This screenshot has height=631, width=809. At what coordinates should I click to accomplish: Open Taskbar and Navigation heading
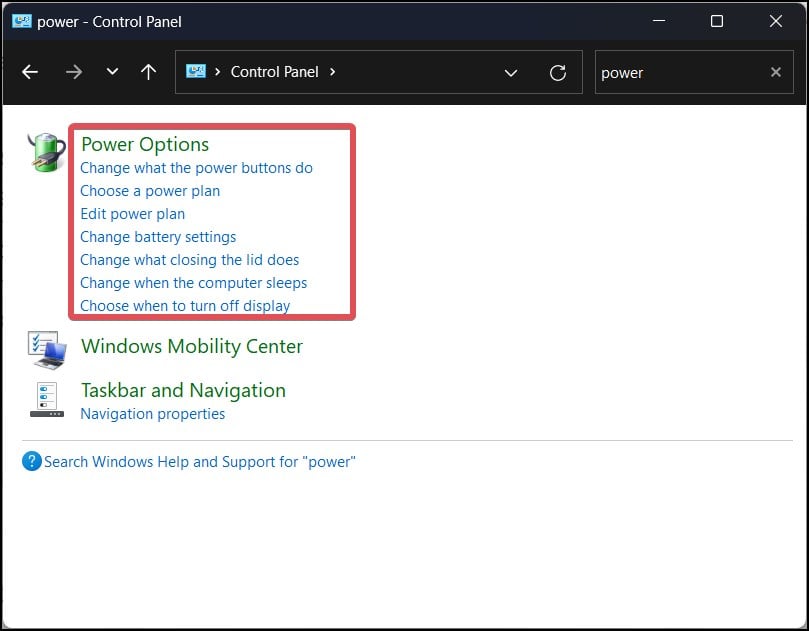pyautogui.click(x=183, y=391)
